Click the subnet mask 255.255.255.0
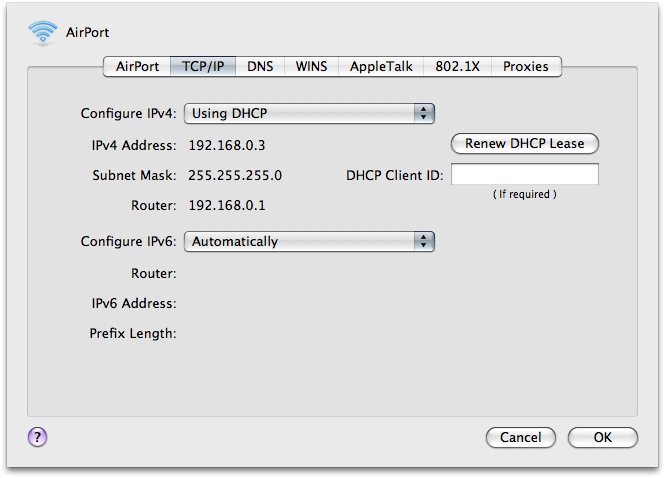This screenshot has height=478, width=665. [235, 176]
